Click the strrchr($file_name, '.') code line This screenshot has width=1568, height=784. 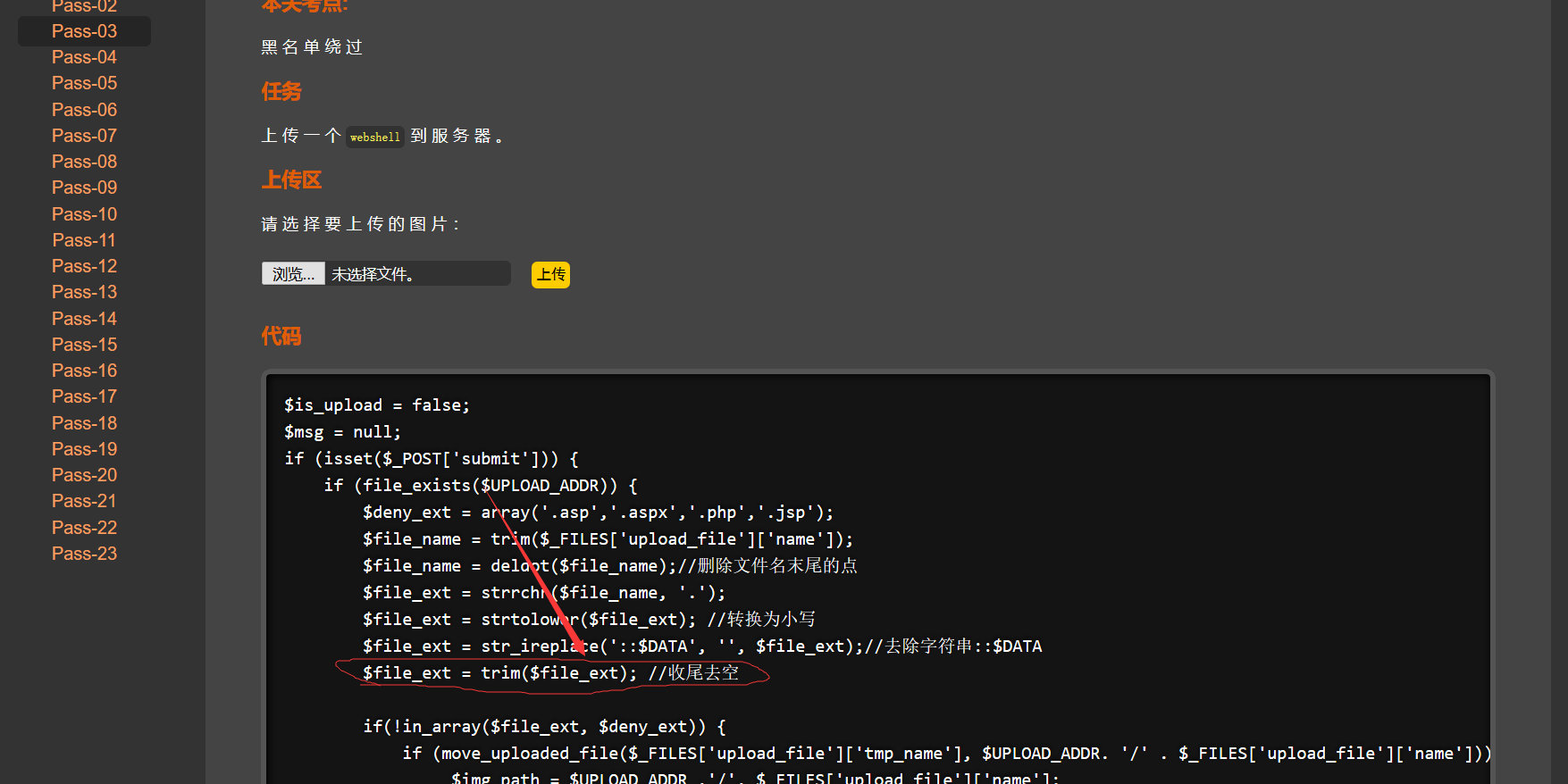point(544,593)
